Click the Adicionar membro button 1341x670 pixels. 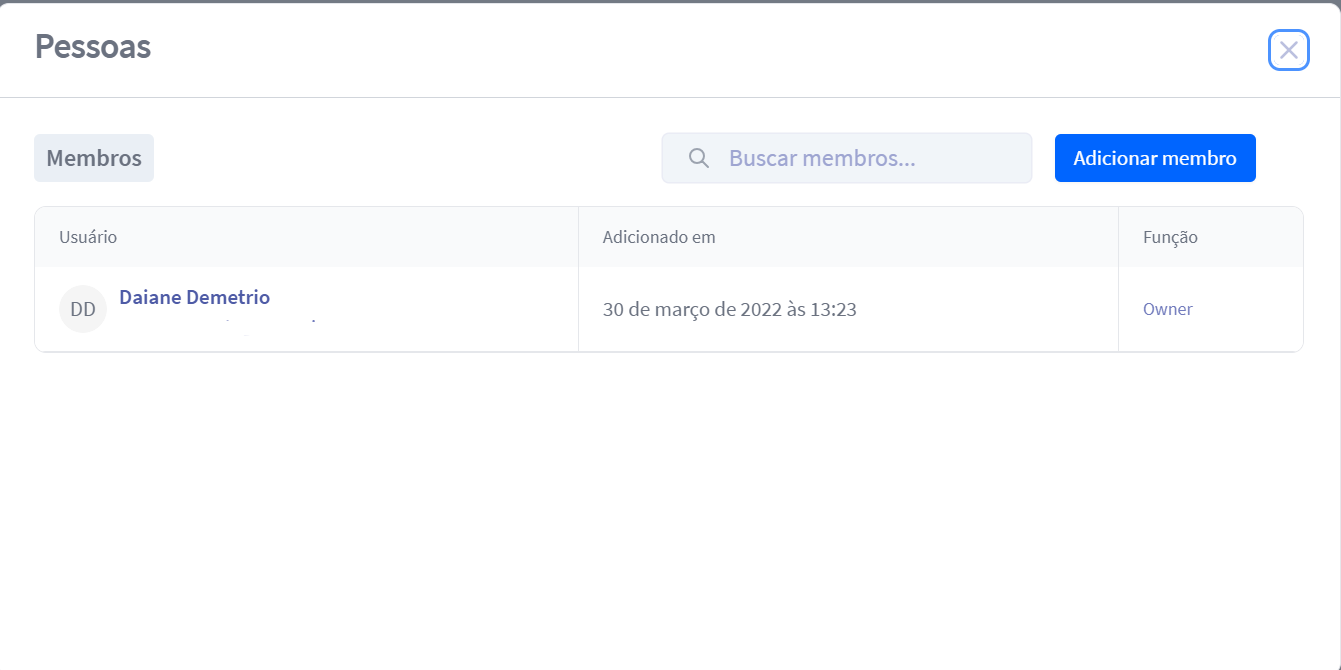tap(1155, 158)
